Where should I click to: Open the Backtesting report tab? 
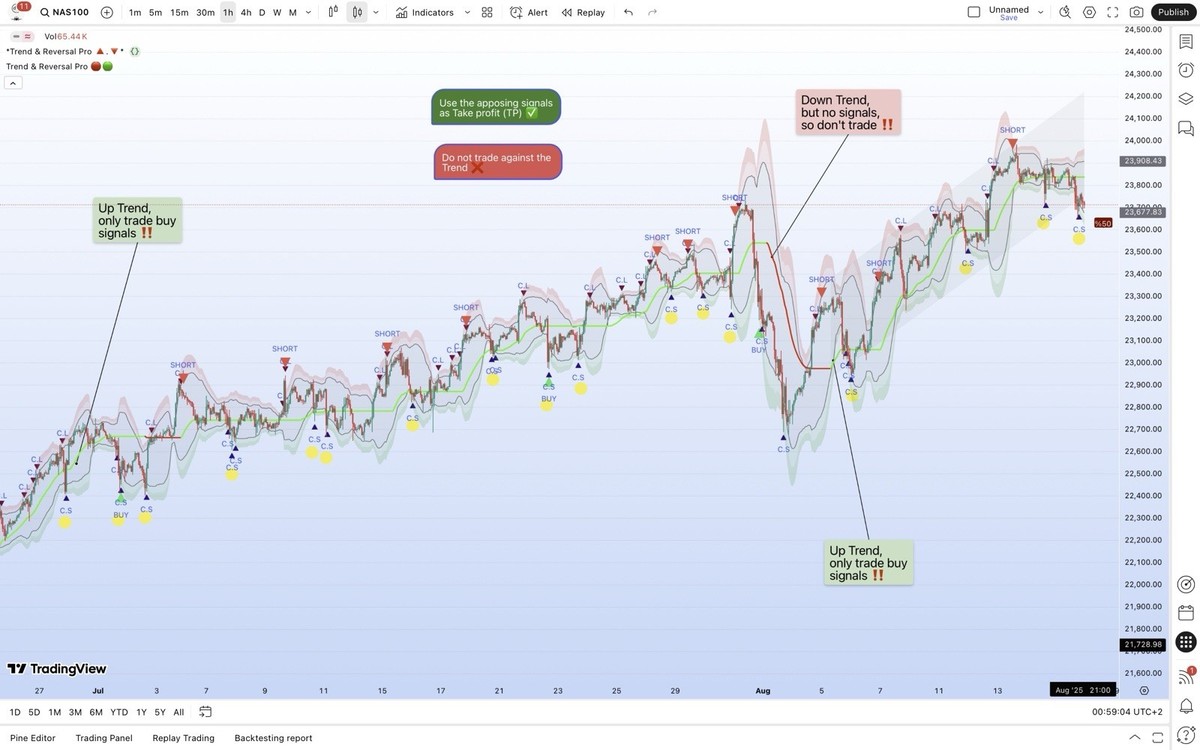272,737
